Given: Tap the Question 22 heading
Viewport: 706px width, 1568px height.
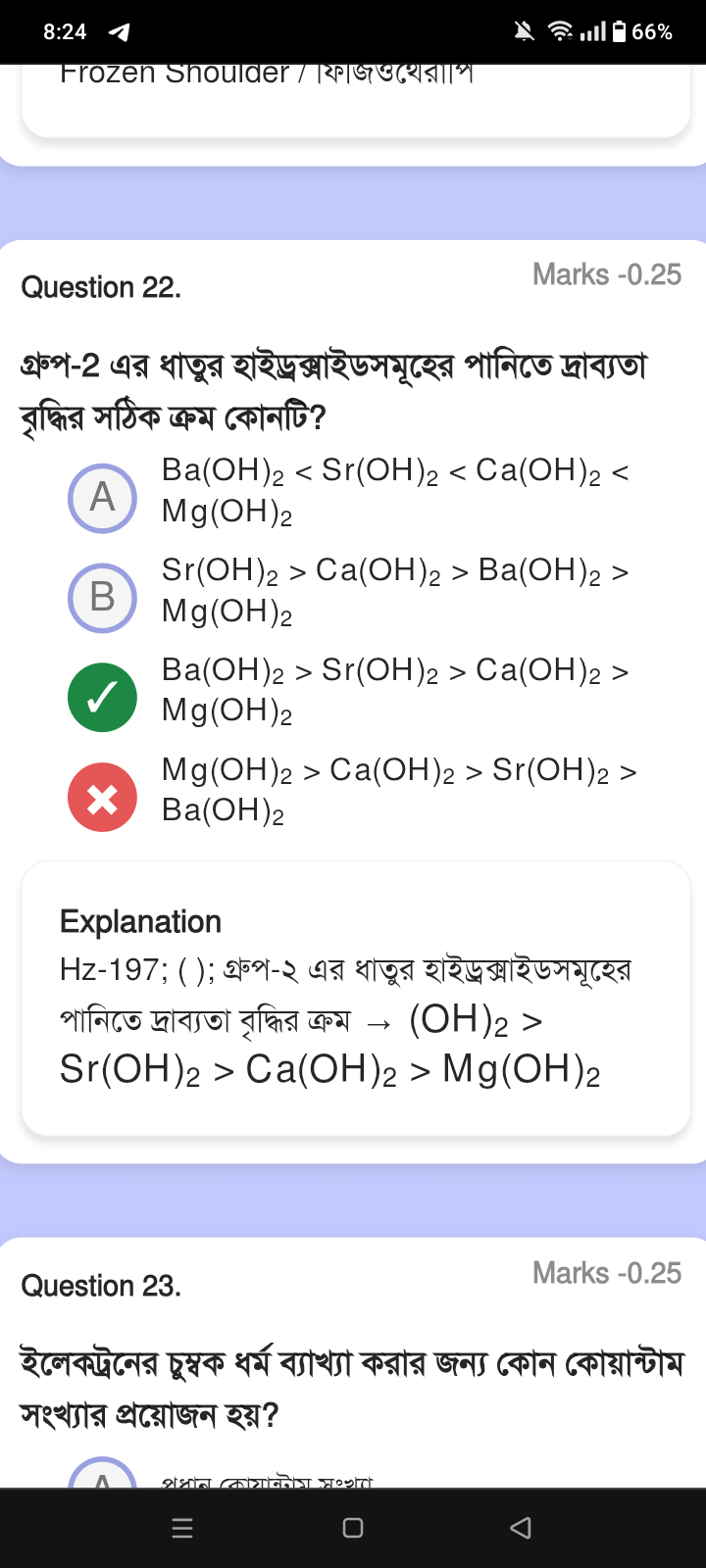Looking at the screenshot, I should 101,287.
